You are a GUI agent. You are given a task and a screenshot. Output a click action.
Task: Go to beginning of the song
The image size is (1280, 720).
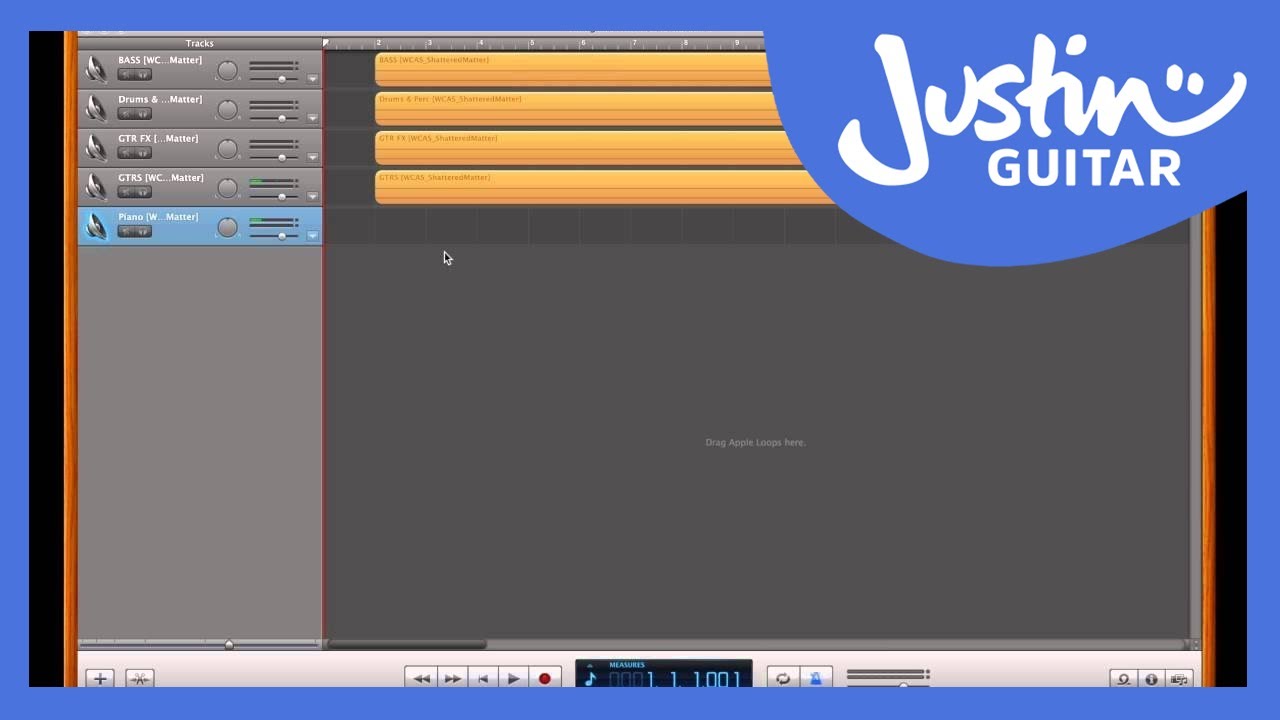[x=483, y=678]
